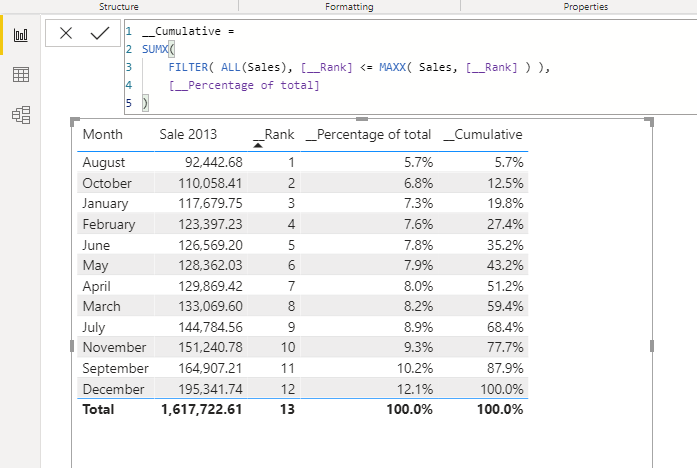Click the top-center visual resize handle

click(362, 119)
